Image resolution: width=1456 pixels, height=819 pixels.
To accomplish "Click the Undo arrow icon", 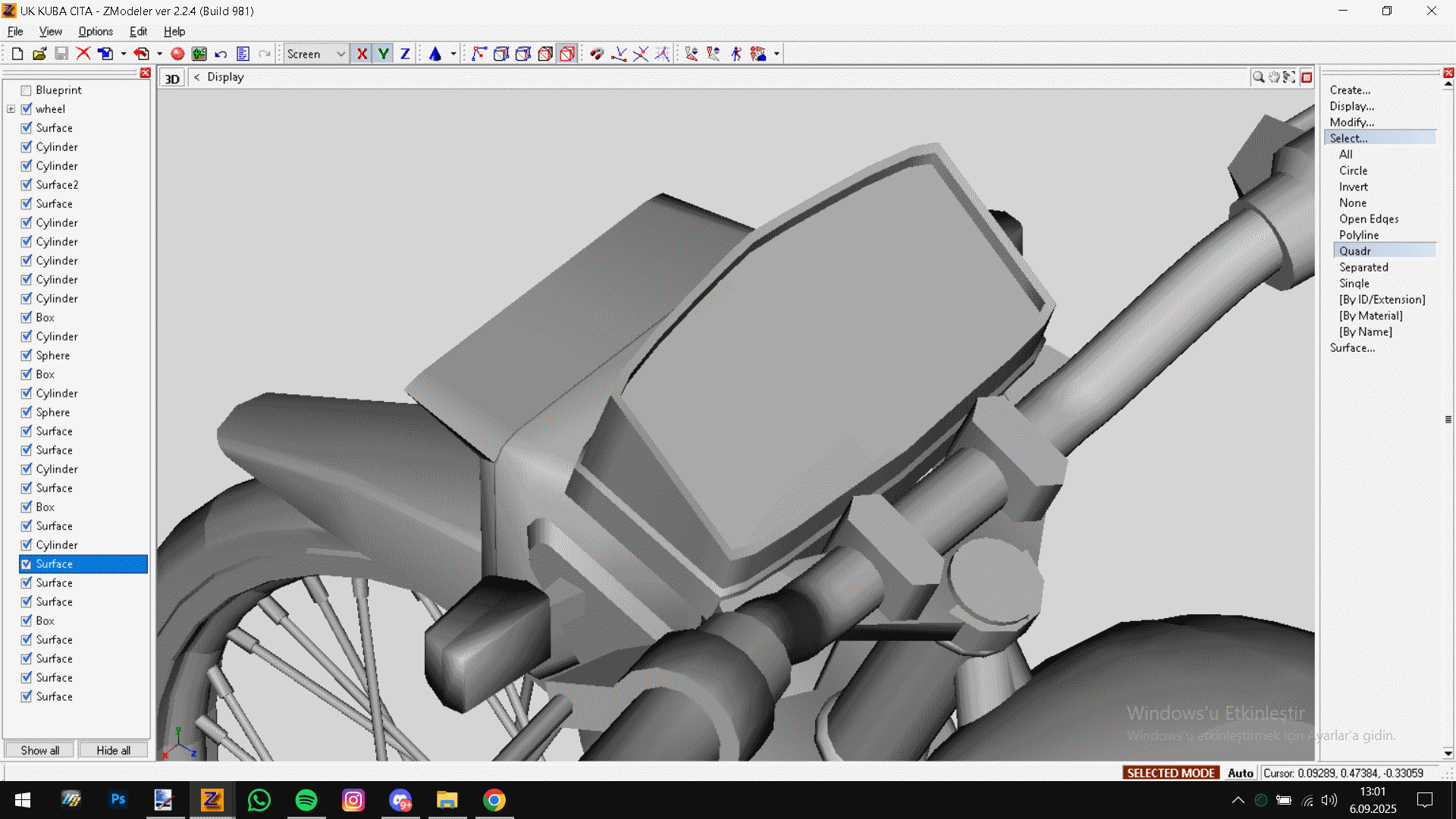I will click(221, 54).
